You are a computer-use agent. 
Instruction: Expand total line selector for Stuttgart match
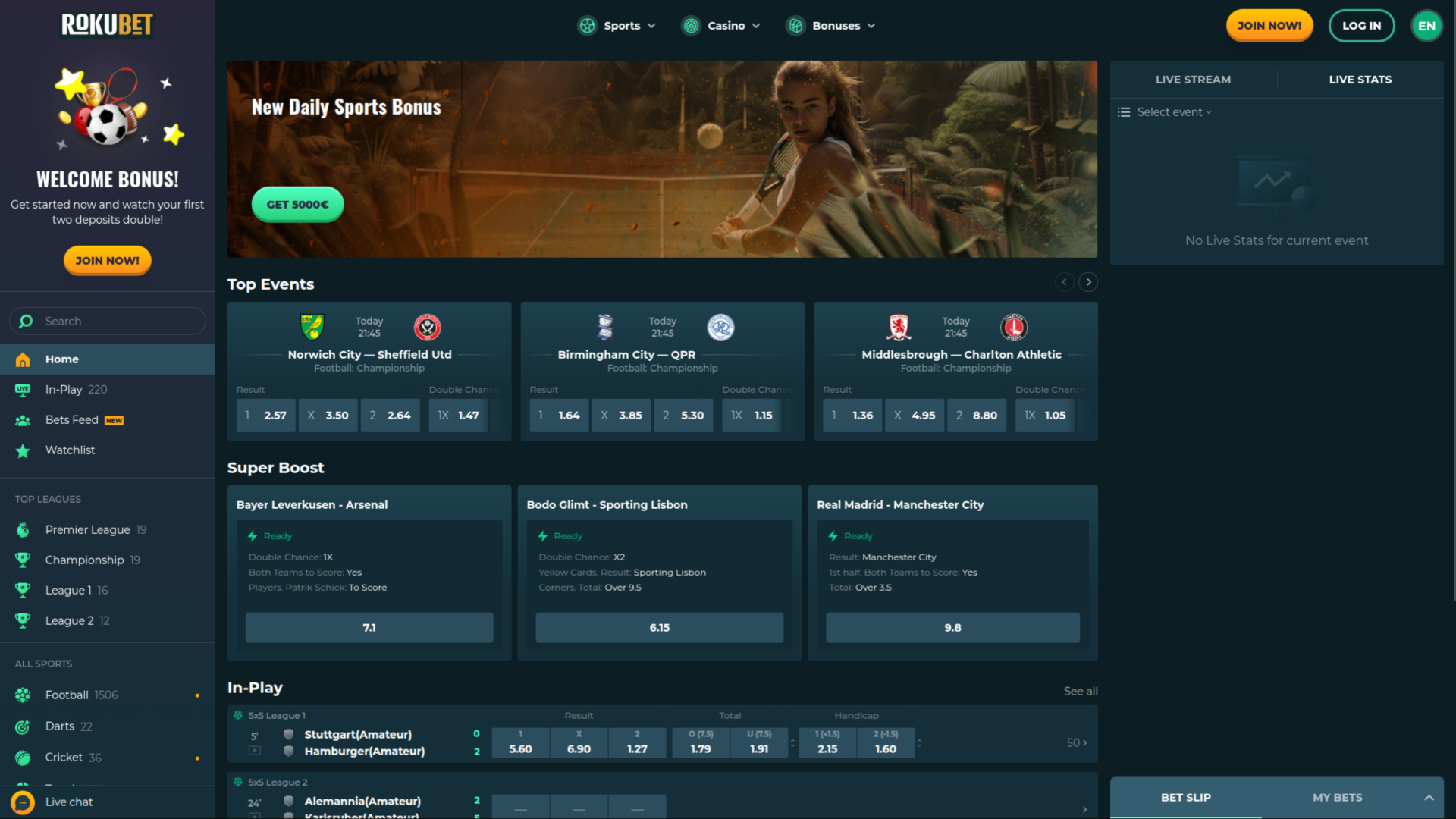792,743
